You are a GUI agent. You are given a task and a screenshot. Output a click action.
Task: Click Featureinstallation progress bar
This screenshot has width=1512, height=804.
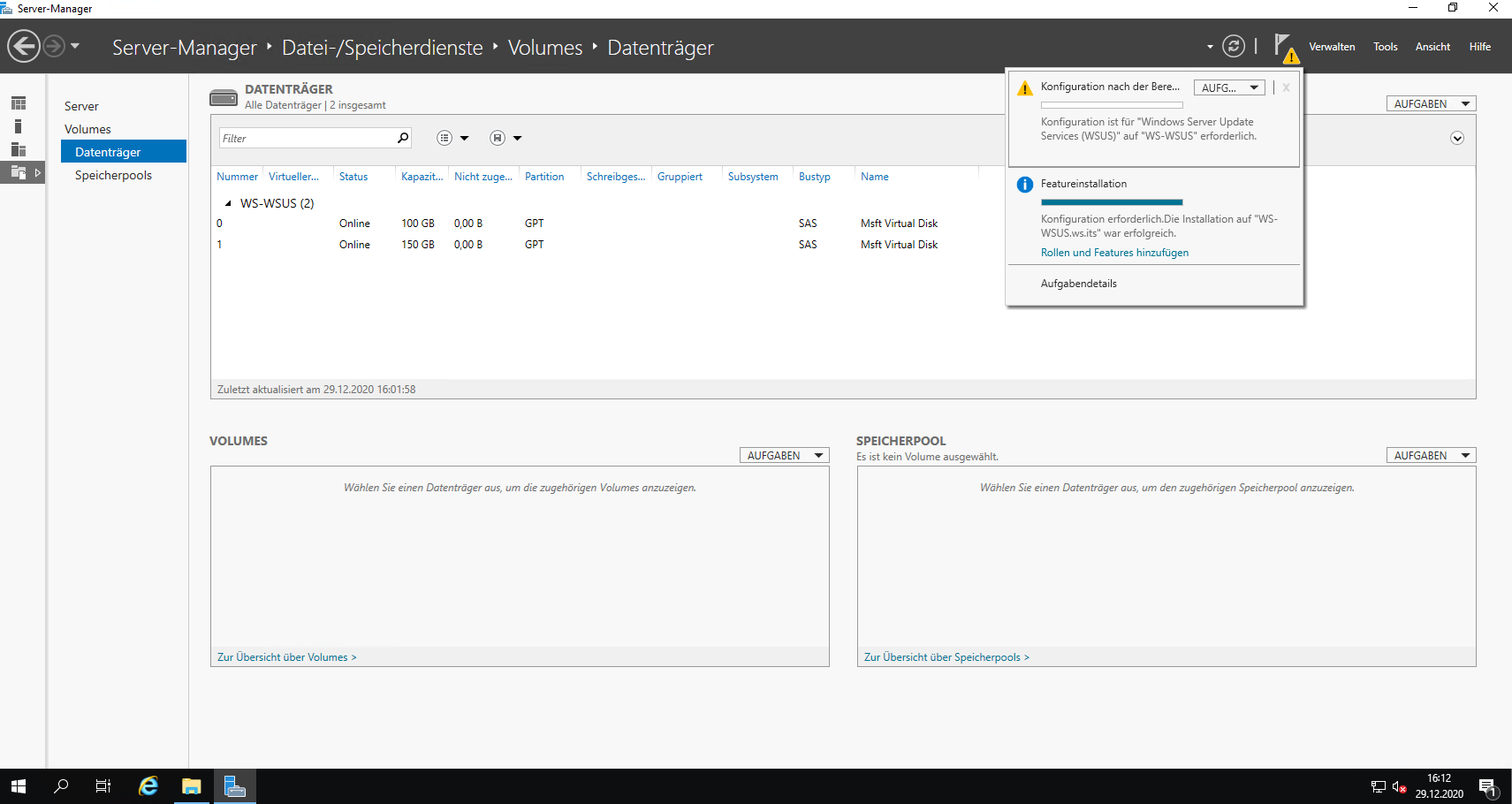click(x=1112, y=202)
